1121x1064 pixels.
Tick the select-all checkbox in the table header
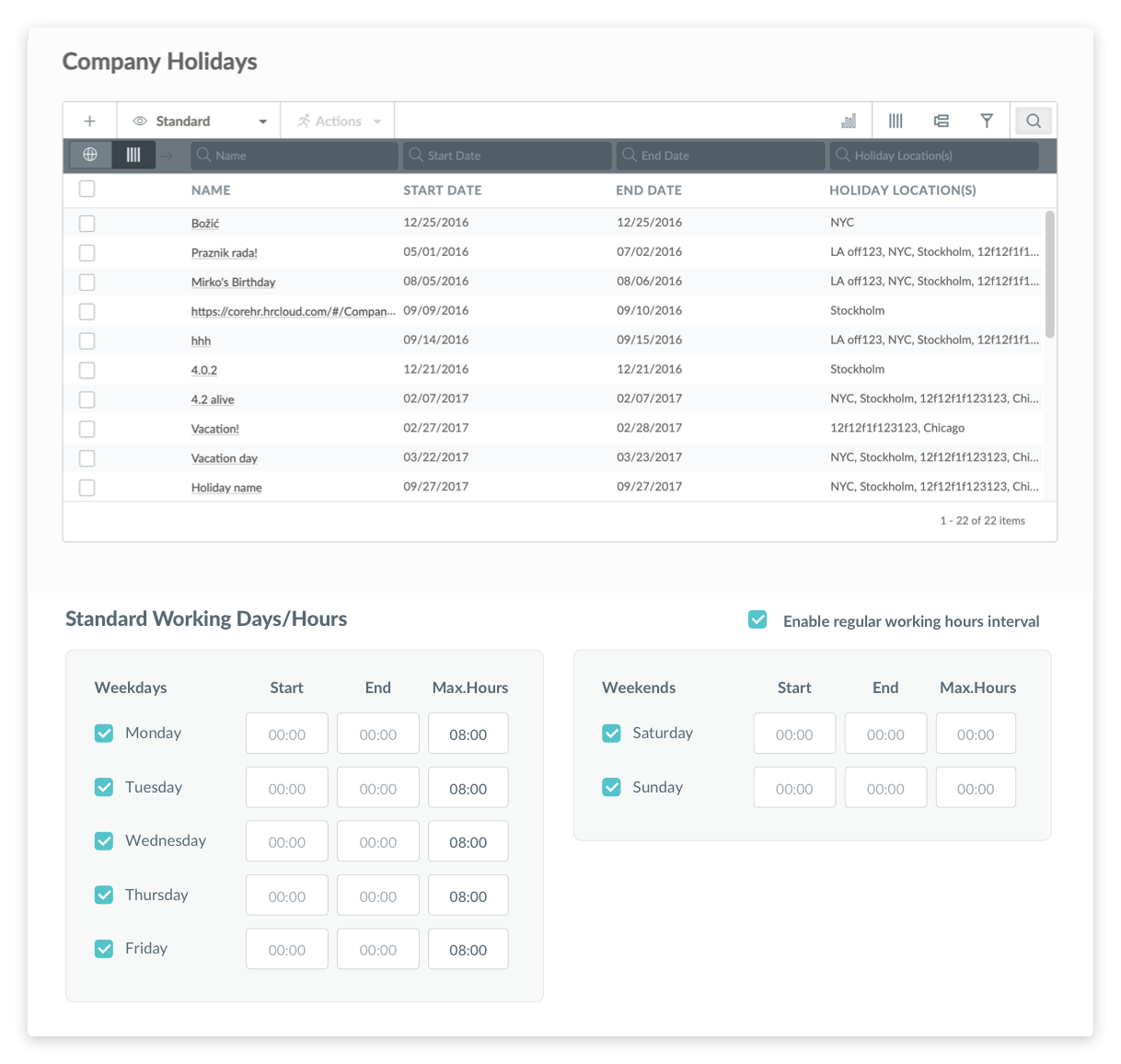click(87, 189)
